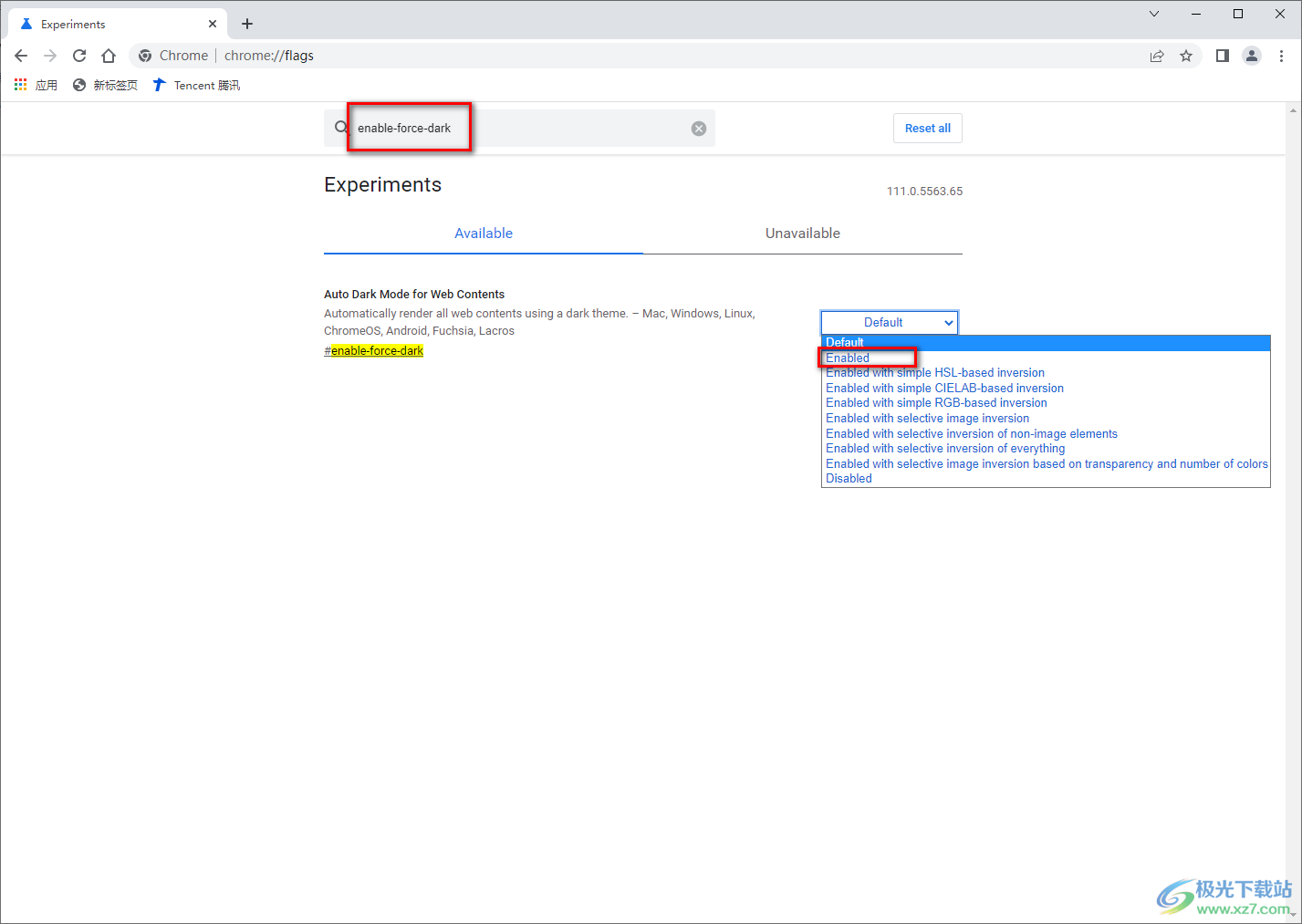Click the flags search input field
Viewport: 1302px width, 924px height.
[x=520, y=129]
